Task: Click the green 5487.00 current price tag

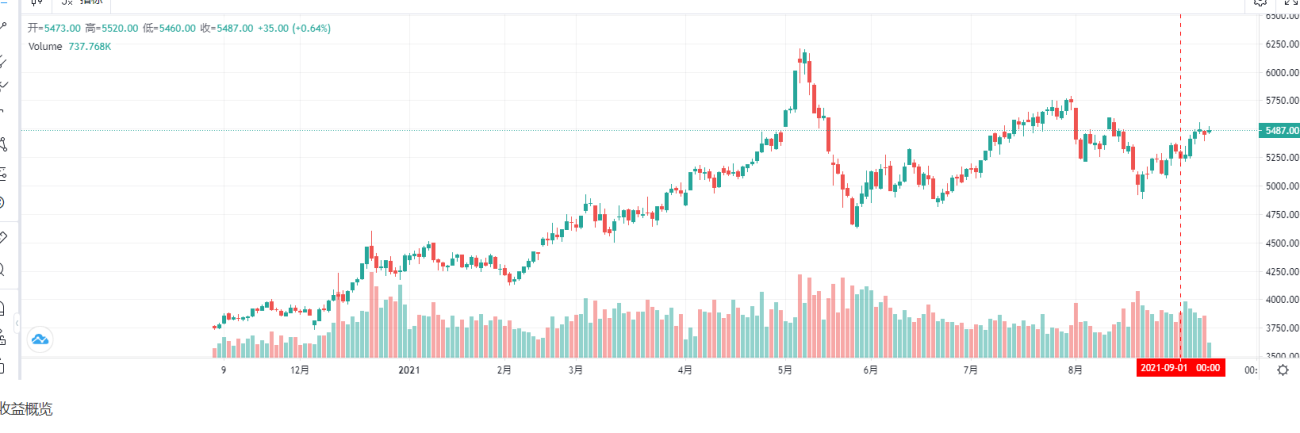Action: pyautogui.click(x=1279, y=130)
